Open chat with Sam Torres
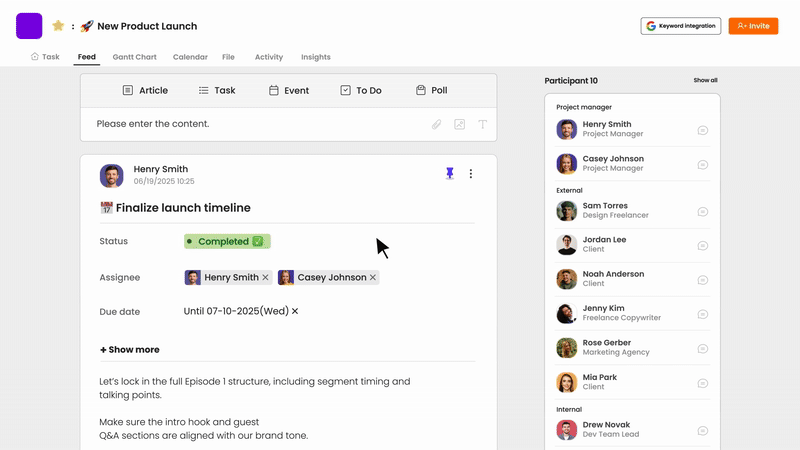The image size is (800, 450). tap(703, 211)
